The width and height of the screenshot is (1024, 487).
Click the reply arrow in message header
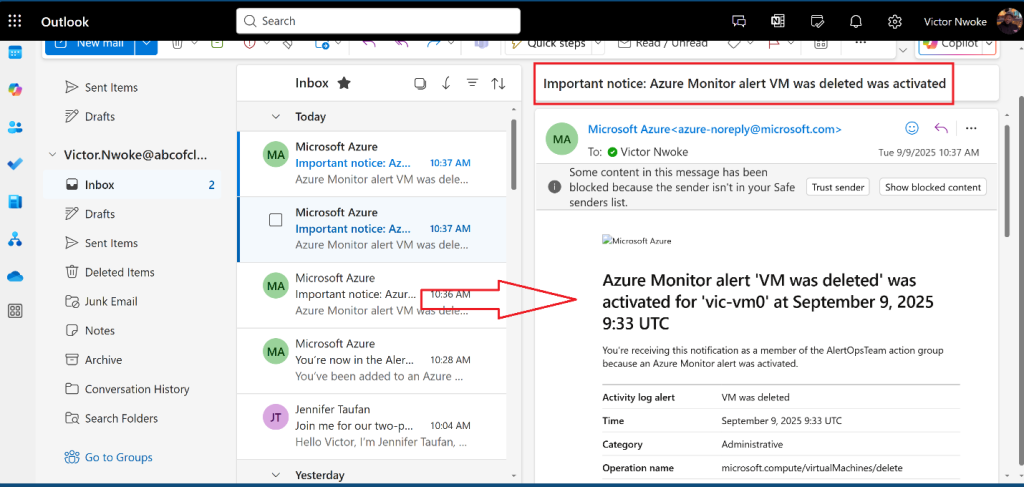point(941,128)
